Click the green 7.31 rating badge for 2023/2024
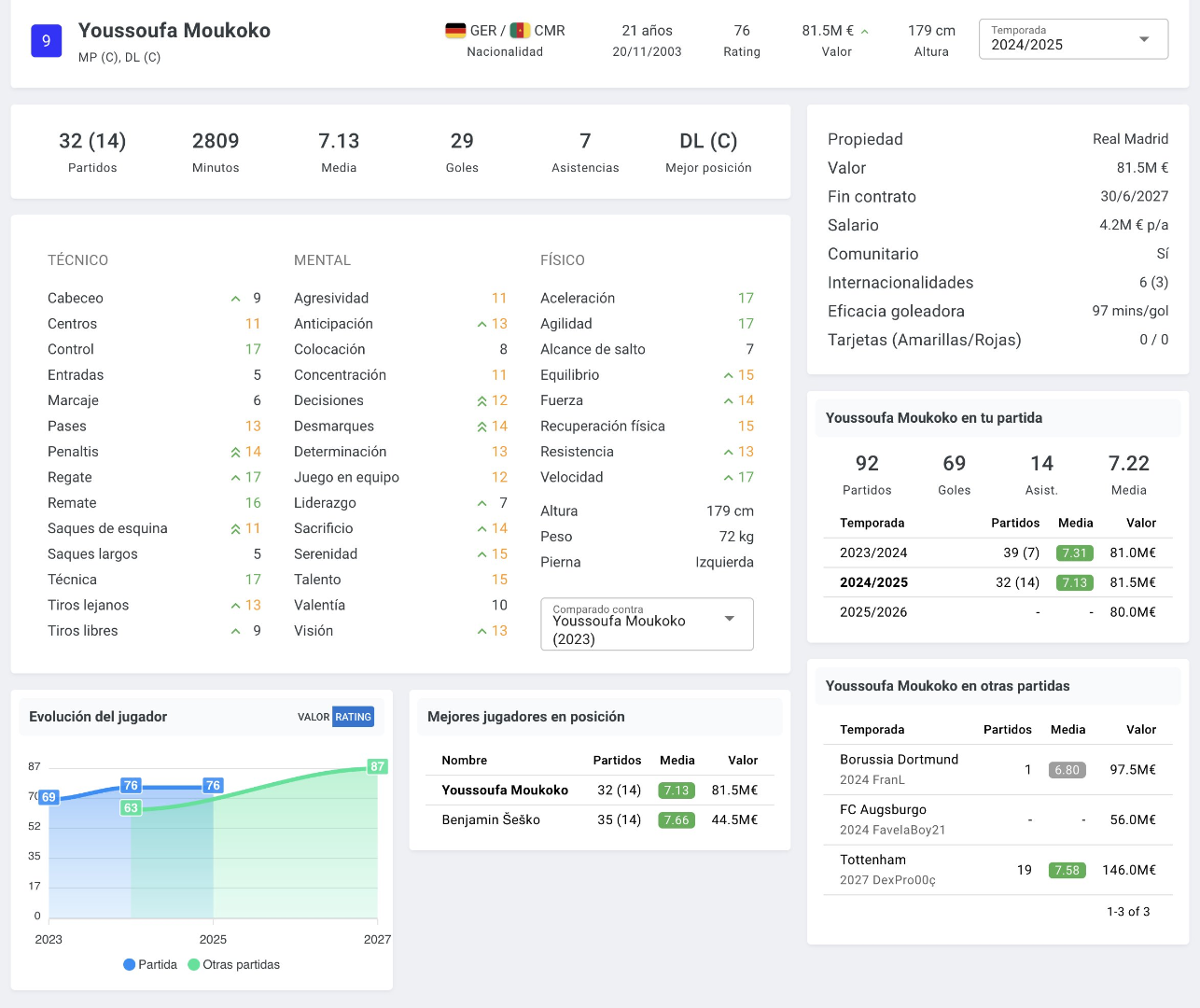This screenshot has width=1200, height=1008. [x=1075, y=553]
